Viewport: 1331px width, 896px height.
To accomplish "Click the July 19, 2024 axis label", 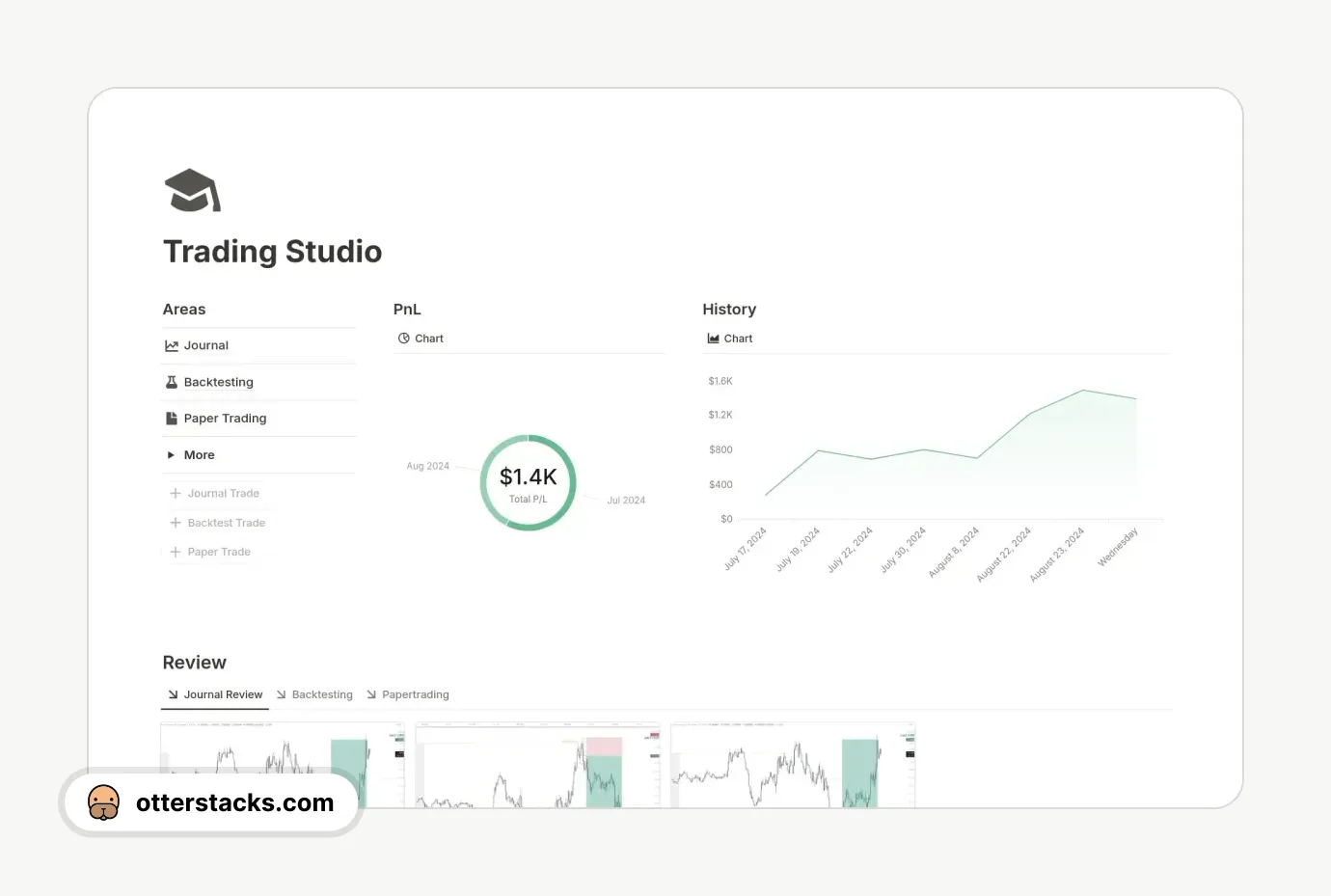I will click(x=799, y=549).
